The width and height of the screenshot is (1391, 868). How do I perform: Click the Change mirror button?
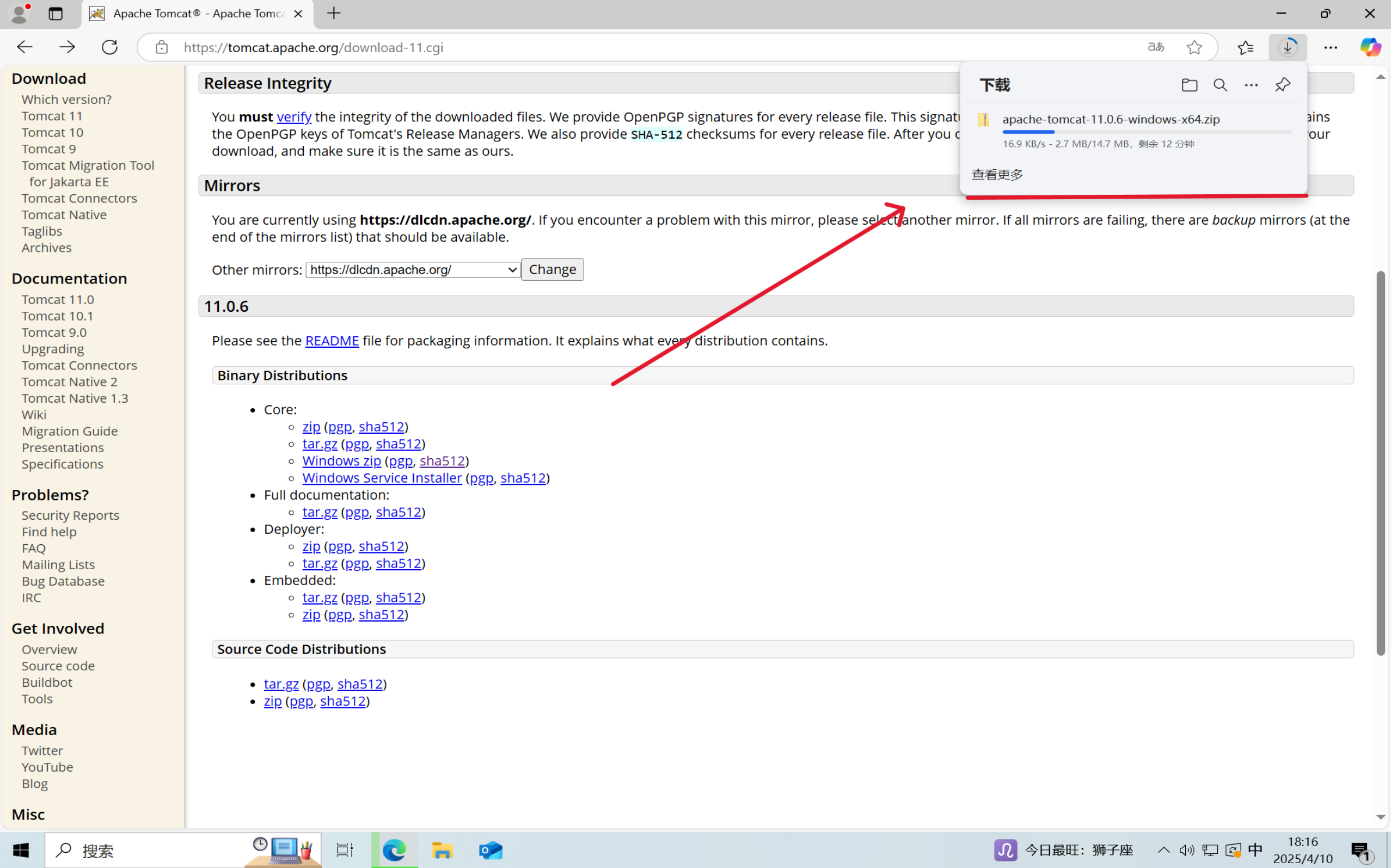[552, 269]
